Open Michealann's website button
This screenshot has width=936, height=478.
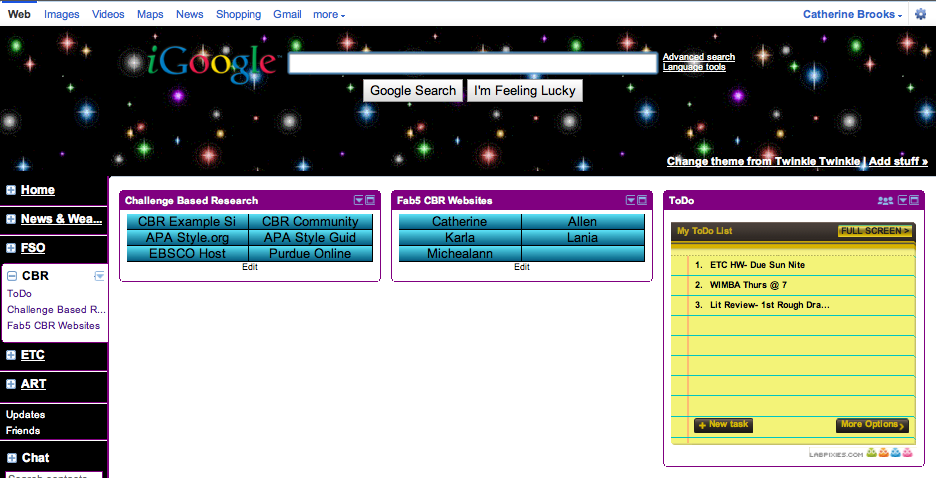[460, 254]
